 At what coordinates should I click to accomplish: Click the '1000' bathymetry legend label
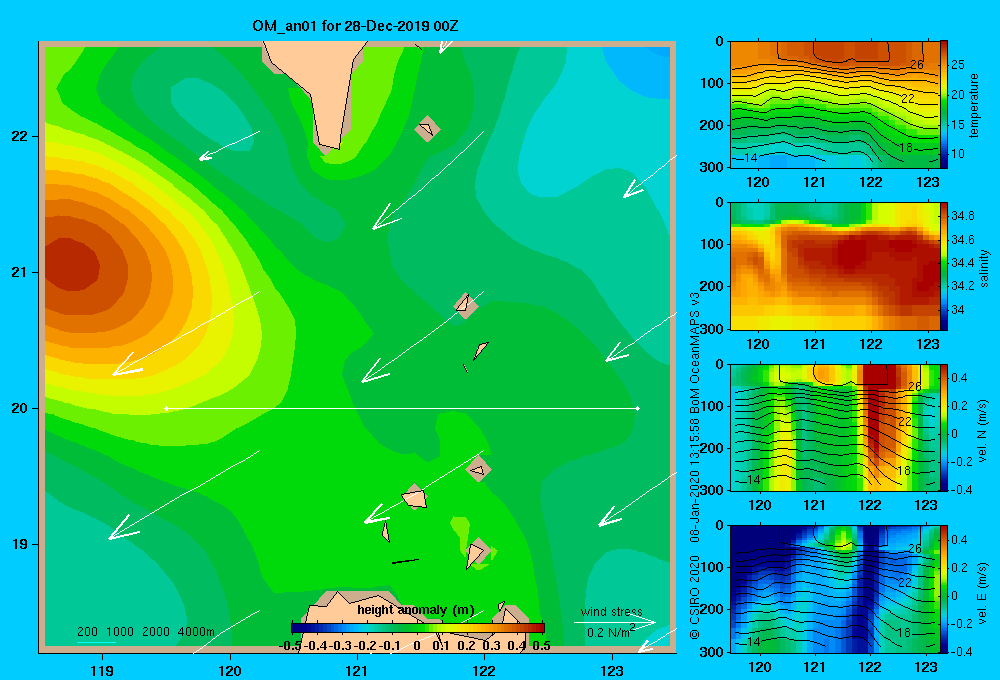(120, 632)
